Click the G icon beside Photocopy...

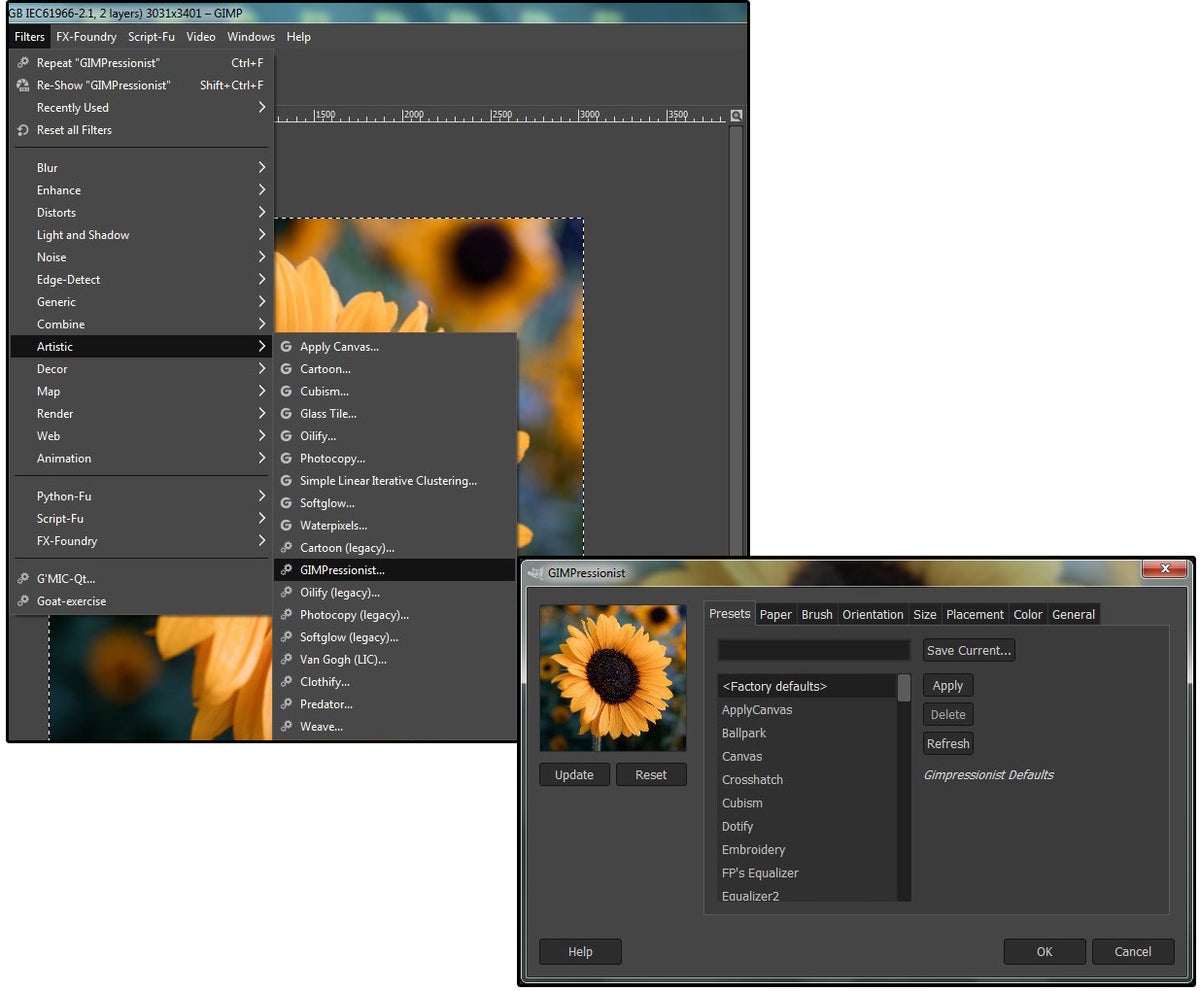pyautogui.click(x=286, y=458)
